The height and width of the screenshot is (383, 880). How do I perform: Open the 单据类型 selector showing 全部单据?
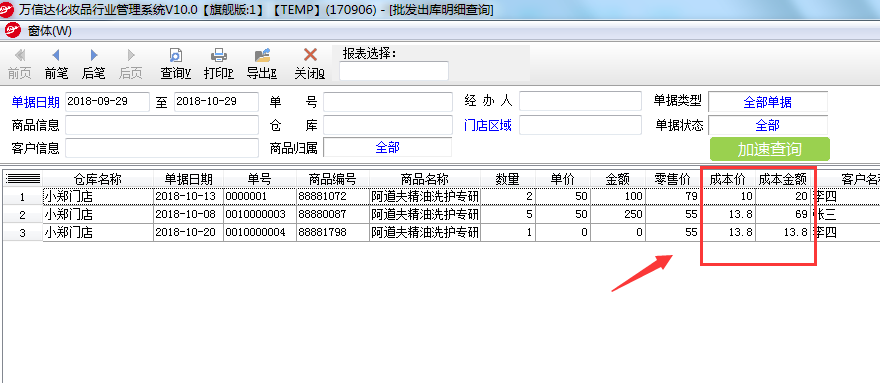[768, 102]
